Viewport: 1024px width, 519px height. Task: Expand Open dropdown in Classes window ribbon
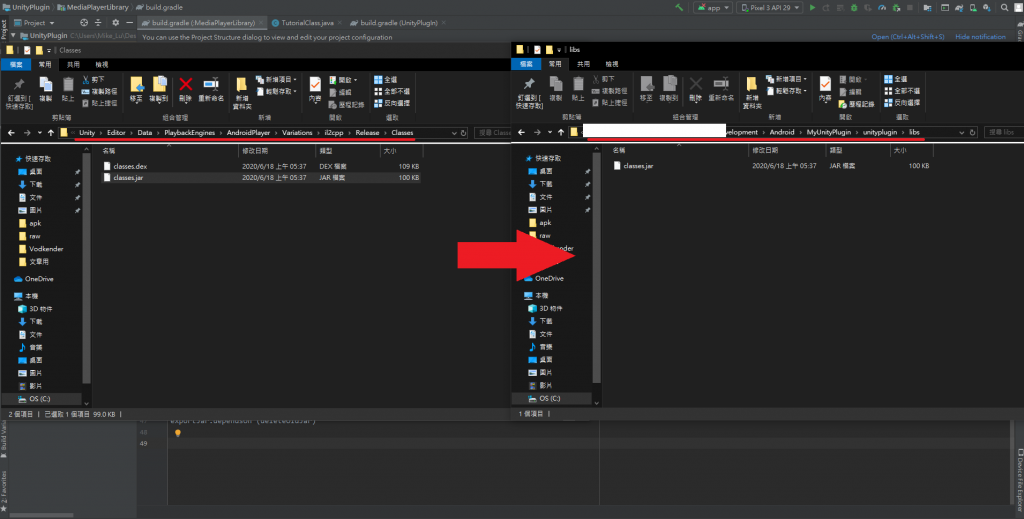pyautogui.click(x=344, y=80)
